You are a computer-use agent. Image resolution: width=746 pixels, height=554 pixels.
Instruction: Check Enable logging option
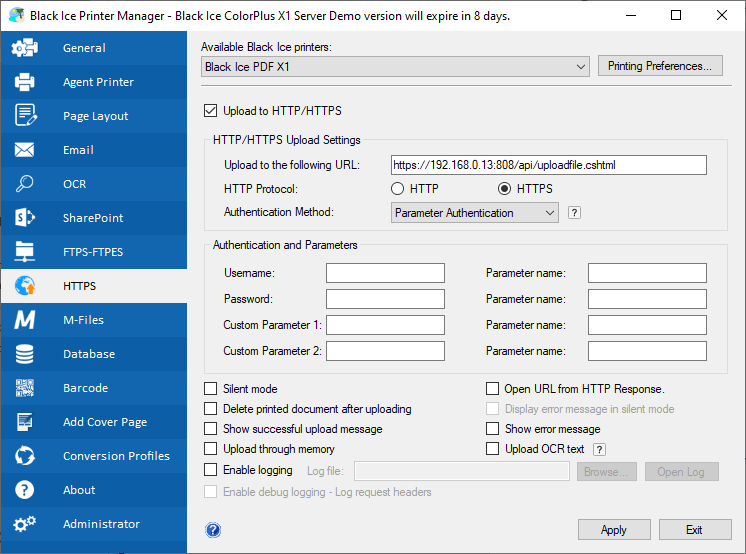(x=210, y=470)
